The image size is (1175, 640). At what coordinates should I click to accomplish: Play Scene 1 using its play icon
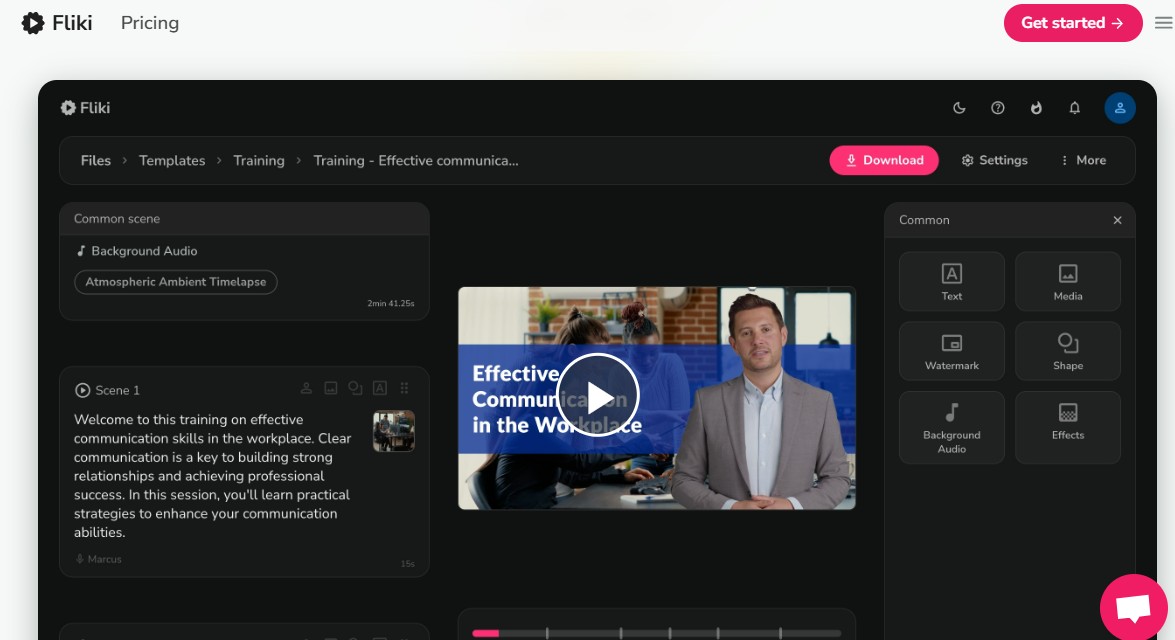pos(82,390)
